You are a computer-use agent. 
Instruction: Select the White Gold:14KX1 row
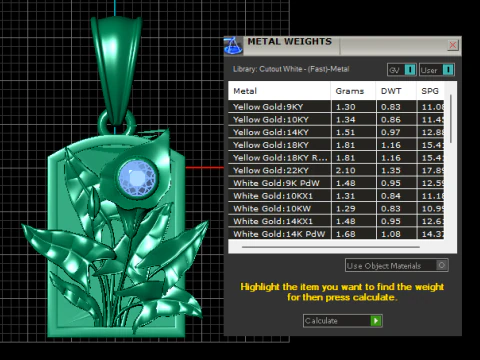click(x=336, y=221)
